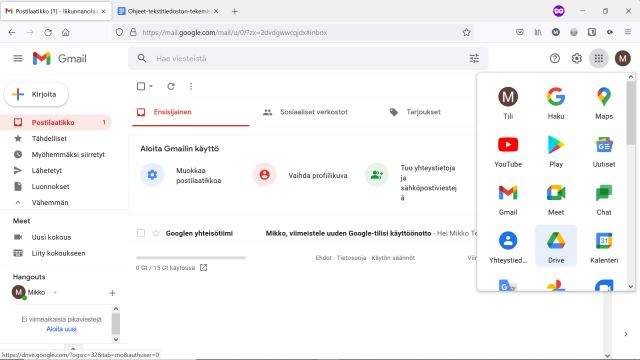Select the browser address bar URL
640x360 pixels.
coord(235,32)
